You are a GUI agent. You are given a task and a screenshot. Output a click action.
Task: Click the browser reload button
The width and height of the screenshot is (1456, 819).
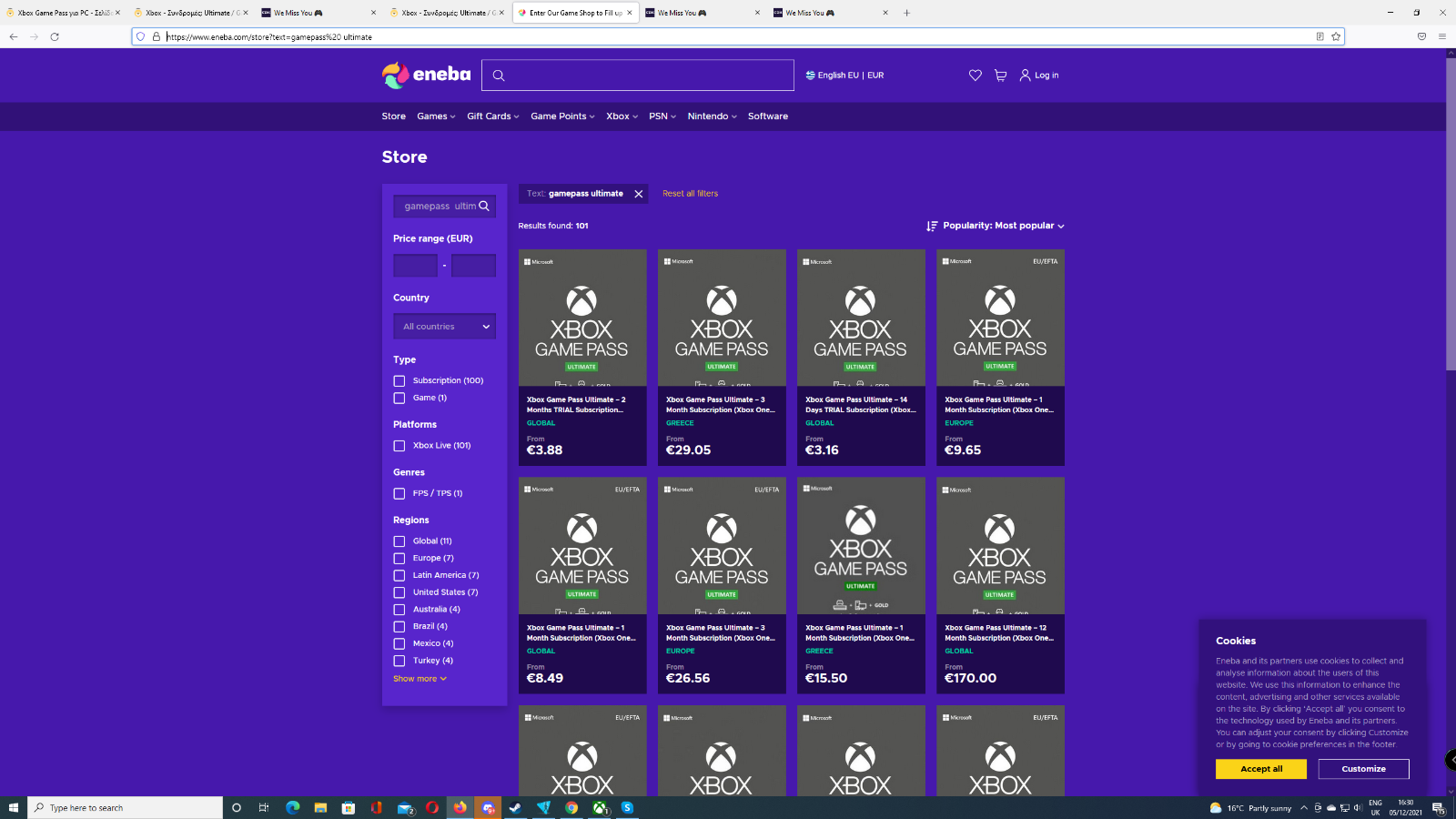tap(55, 36)
